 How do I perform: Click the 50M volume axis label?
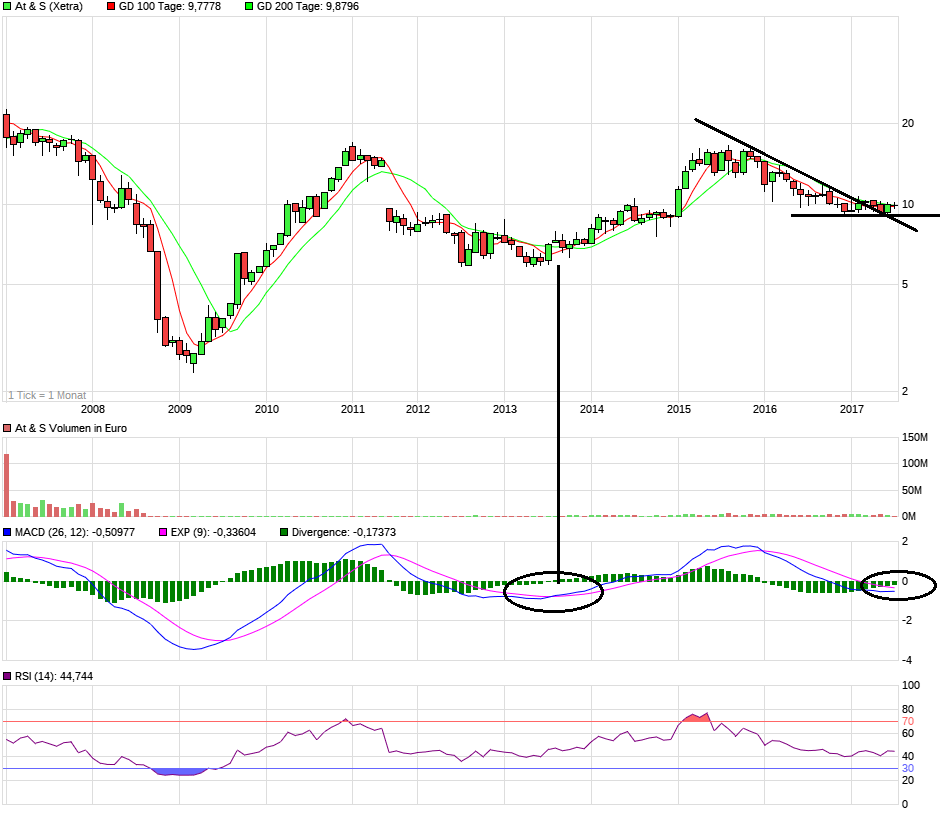(912, 490)
